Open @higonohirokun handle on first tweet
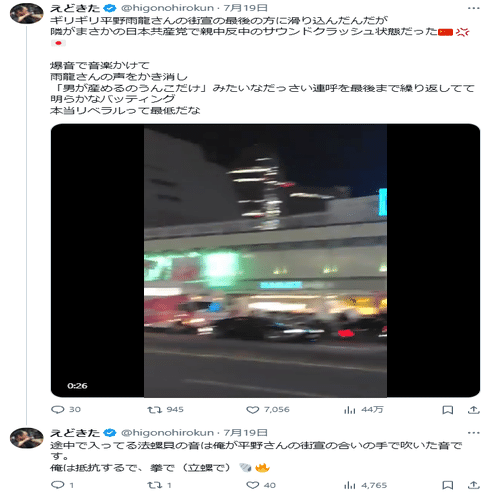This screenshot has height=493, width=493. pos(167,8)
